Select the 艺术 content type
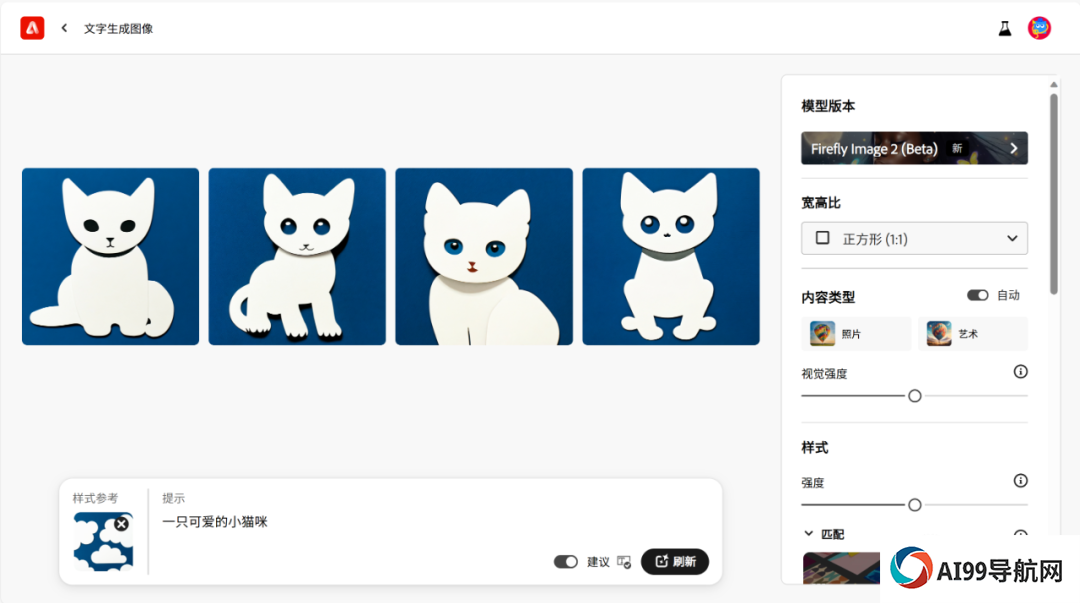This screenshot has height=603, width=1080. point(973,334)
